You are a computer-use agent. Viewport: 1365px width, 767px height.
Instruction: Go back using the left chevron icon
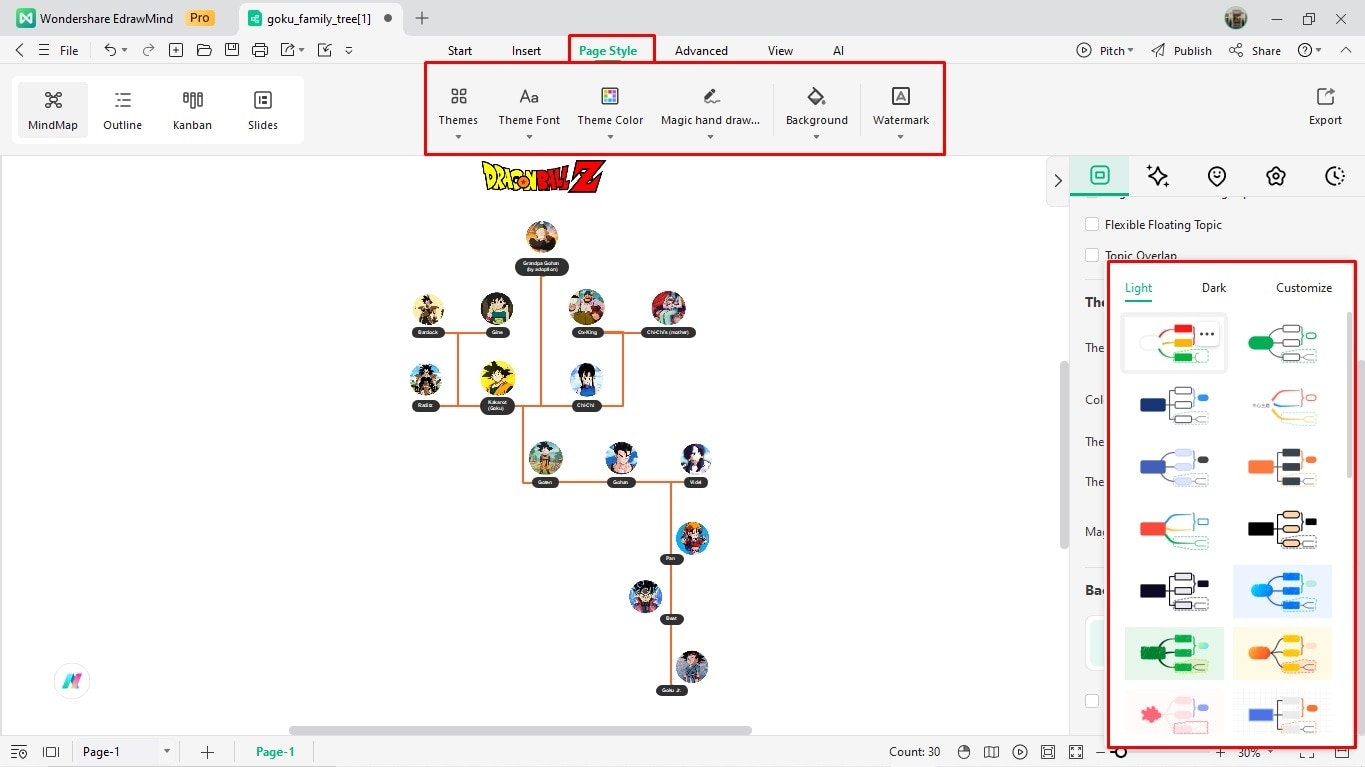(19, 50)
